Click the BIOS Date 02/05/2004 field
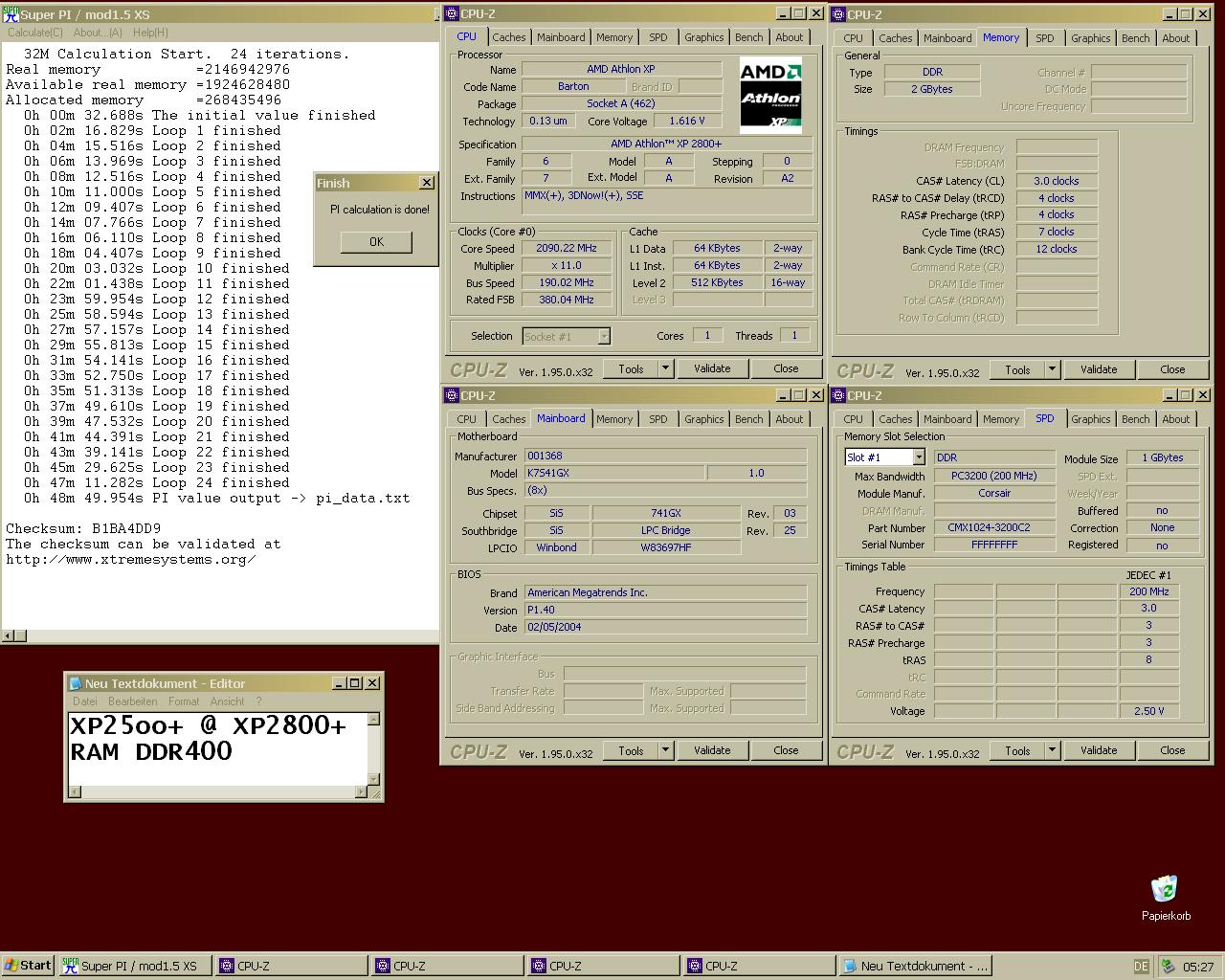This screenshot has height=980, width=1225. (x=665, y=627)
